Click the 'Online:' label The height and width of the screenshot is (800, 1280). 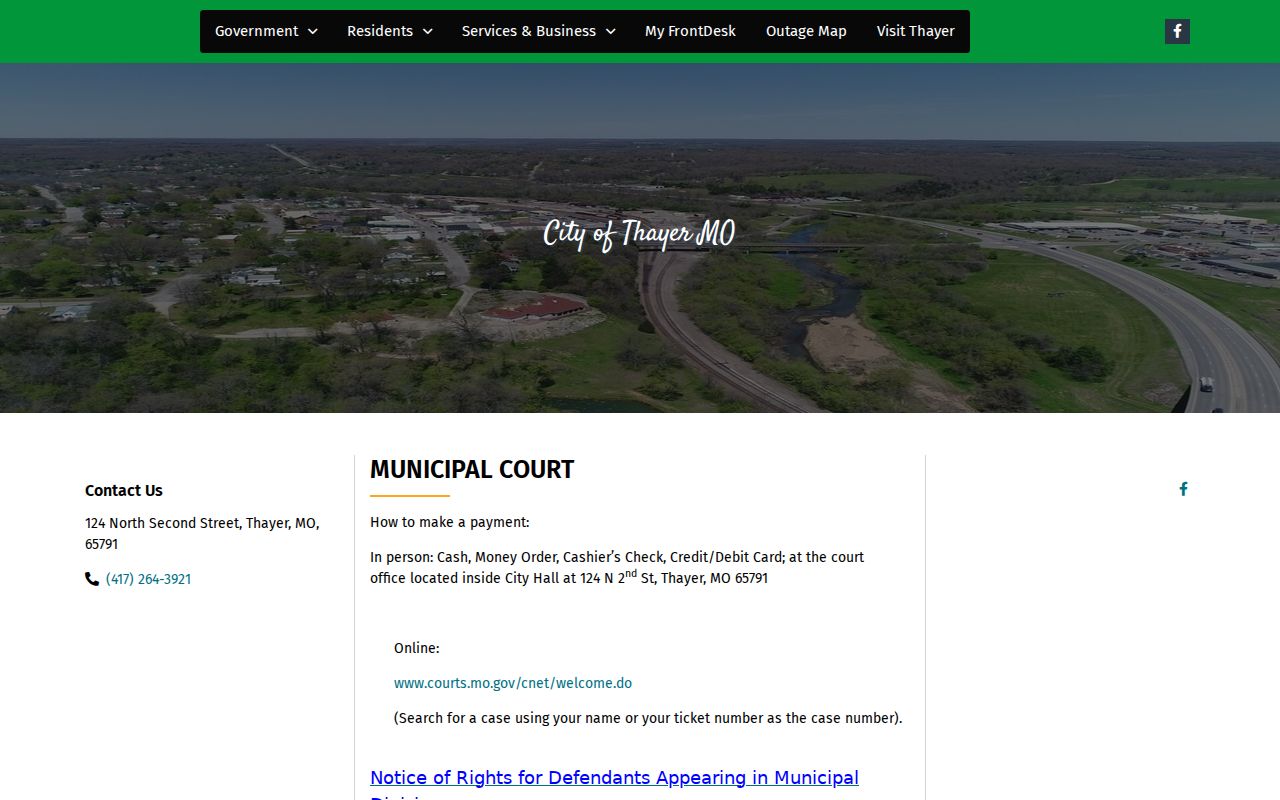coord(417,648)
